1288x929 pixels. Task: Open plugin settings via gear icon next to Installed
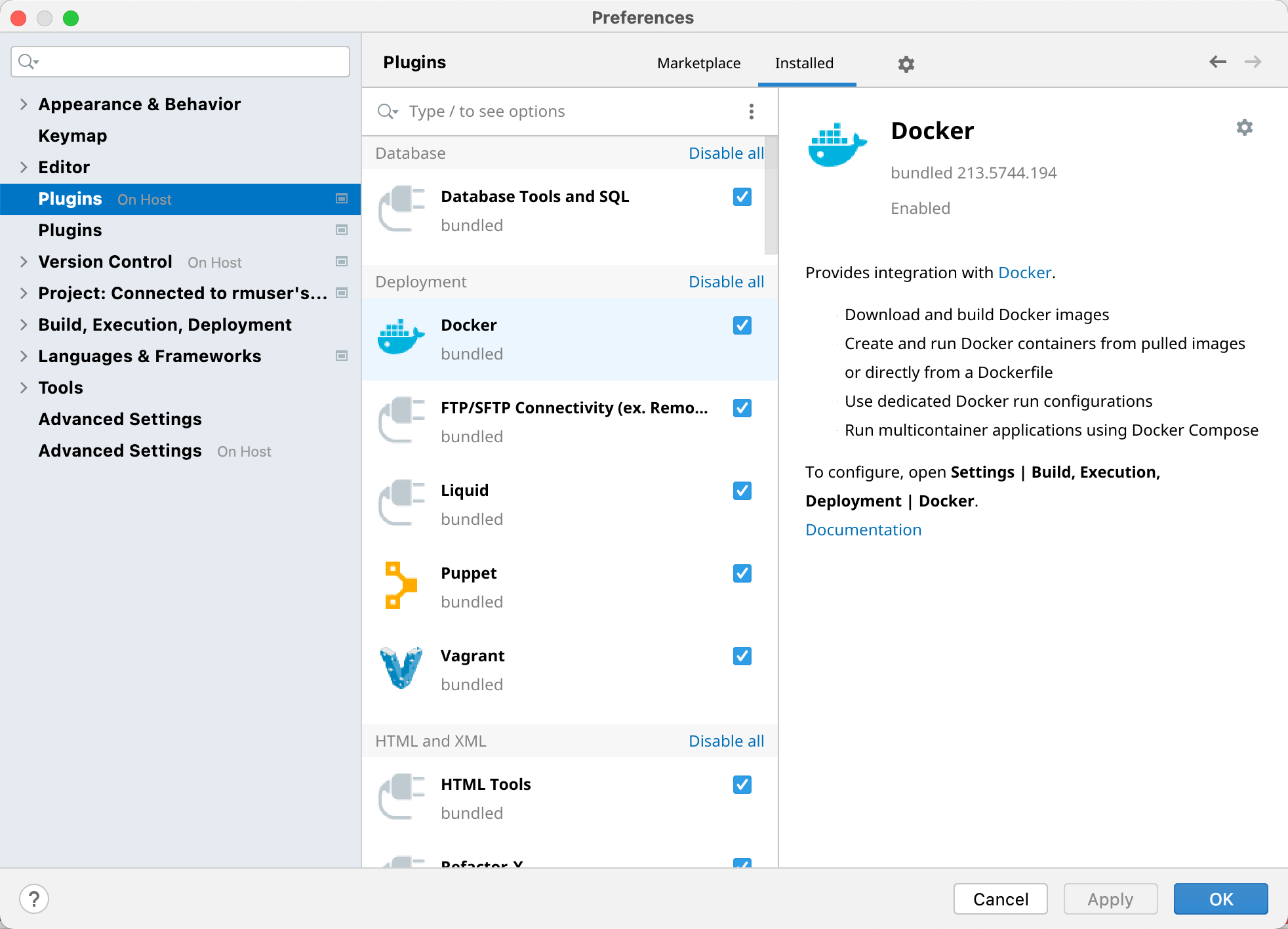click(x=906, y=64)
